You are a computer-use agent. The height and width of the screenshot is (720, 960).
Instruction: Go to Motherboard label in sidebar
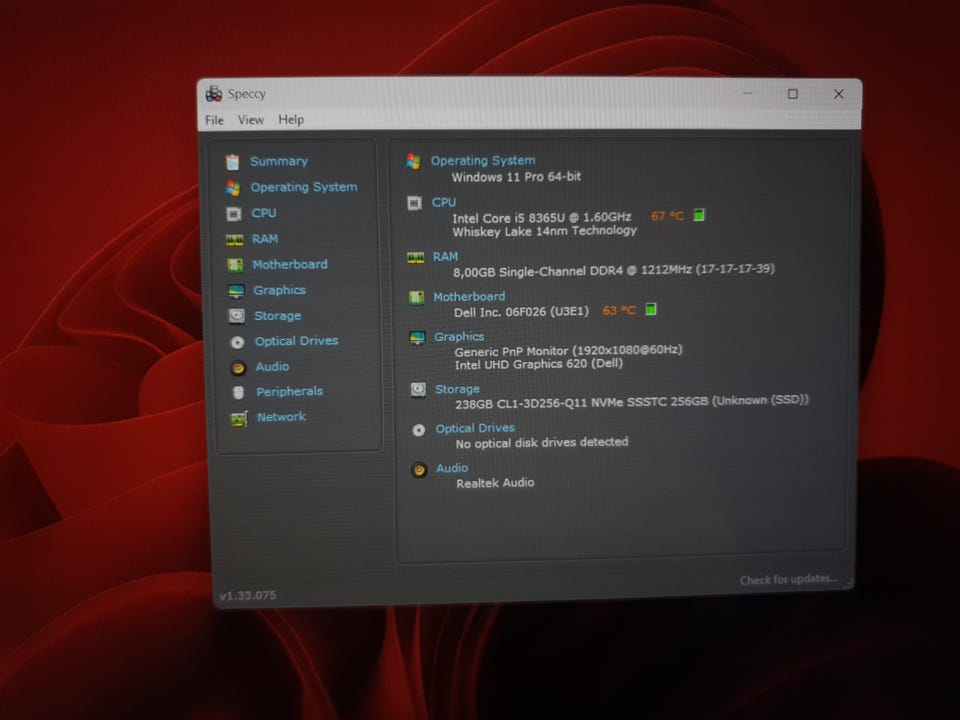(x=290, y=264)
